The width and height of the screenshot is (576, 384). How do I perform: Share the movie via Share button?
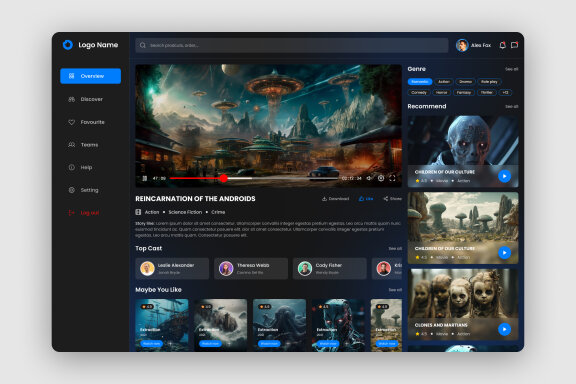[393, 199]
